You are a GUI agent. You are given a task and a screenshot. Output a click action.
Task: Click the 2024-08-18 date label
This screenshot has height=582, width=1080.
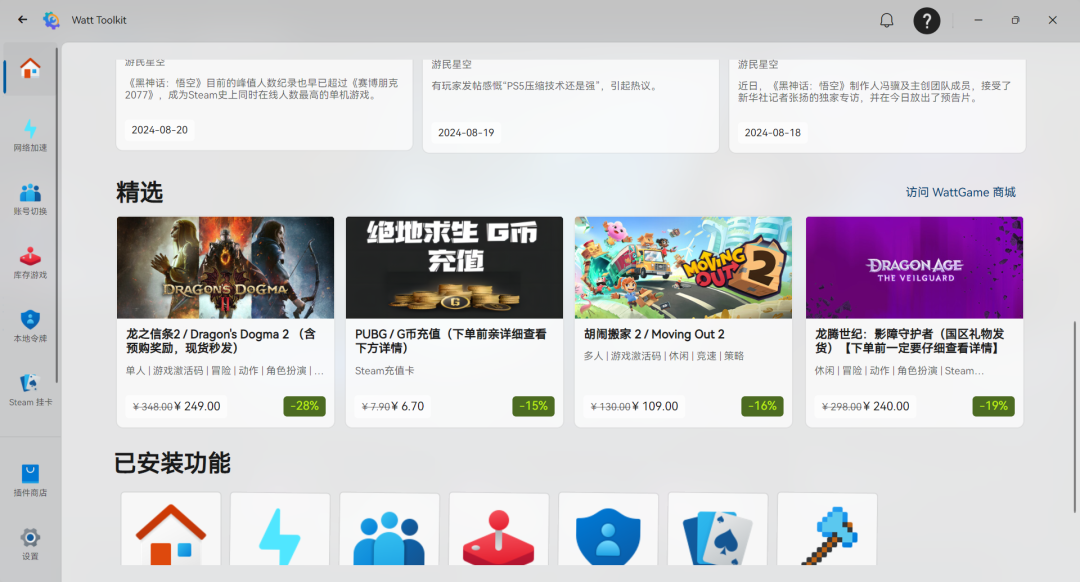[x=772, y=132]
